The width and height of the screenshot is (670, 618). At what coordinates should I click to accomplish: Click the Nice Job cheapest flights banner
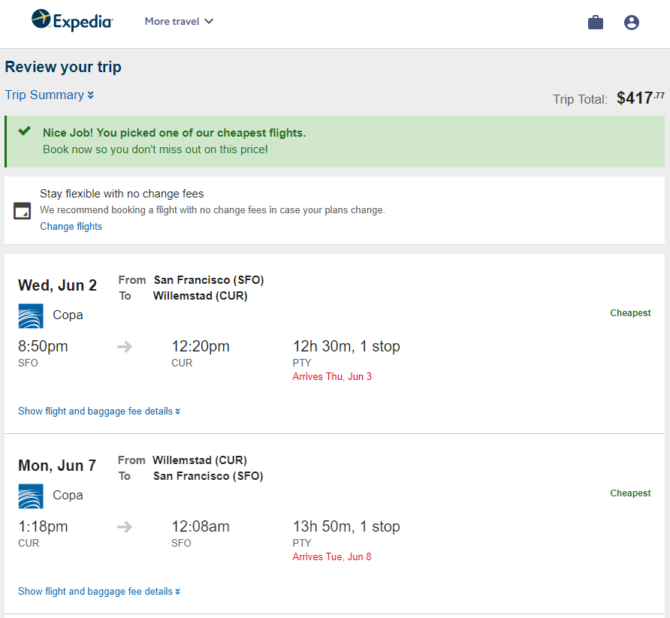tap(335, 141)
